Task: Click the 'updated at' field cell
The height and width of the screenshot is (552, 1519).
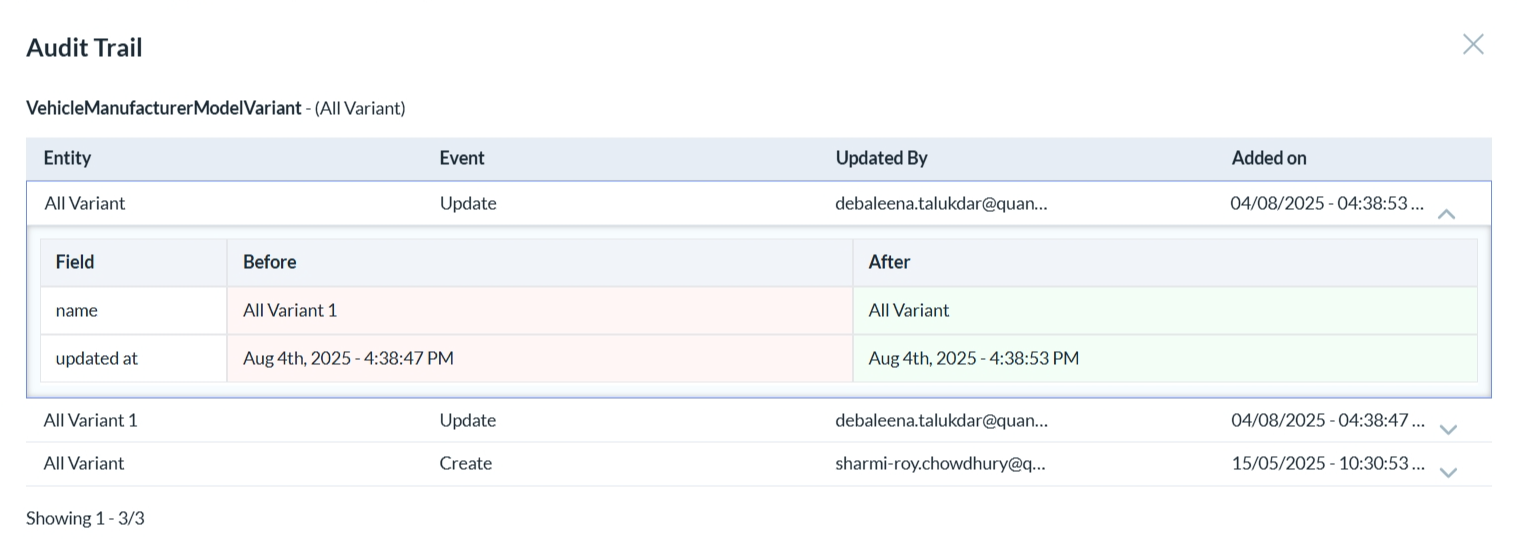Action: pyautogui.click(x=96, y=358)
